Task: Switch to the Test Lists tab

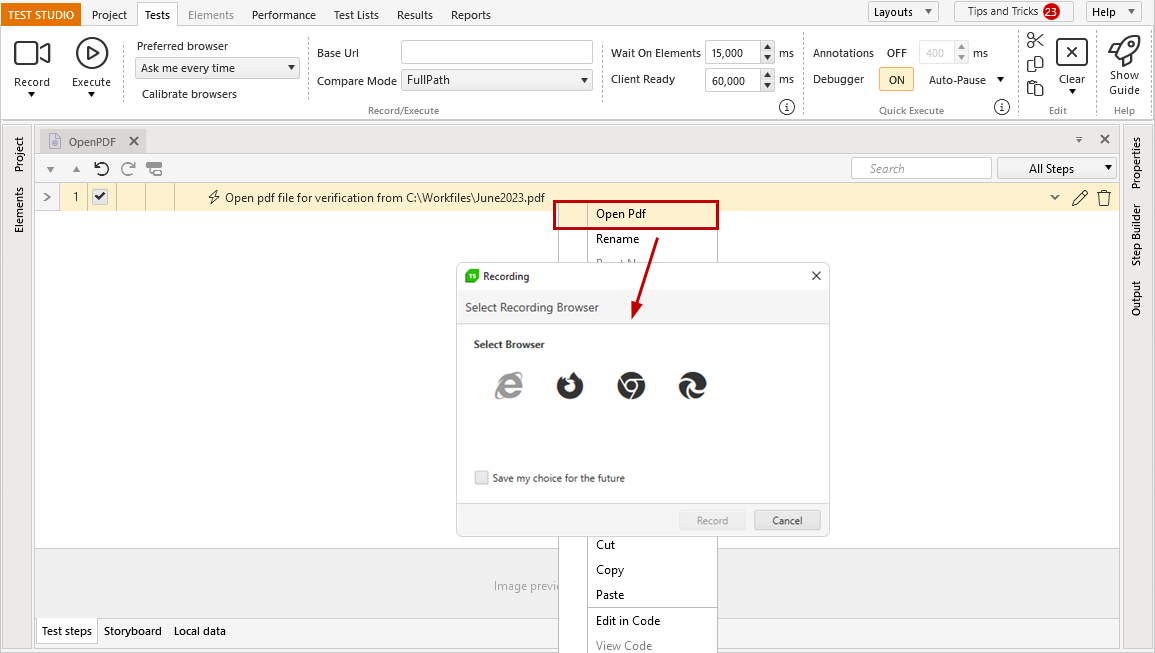Action: 356,15
